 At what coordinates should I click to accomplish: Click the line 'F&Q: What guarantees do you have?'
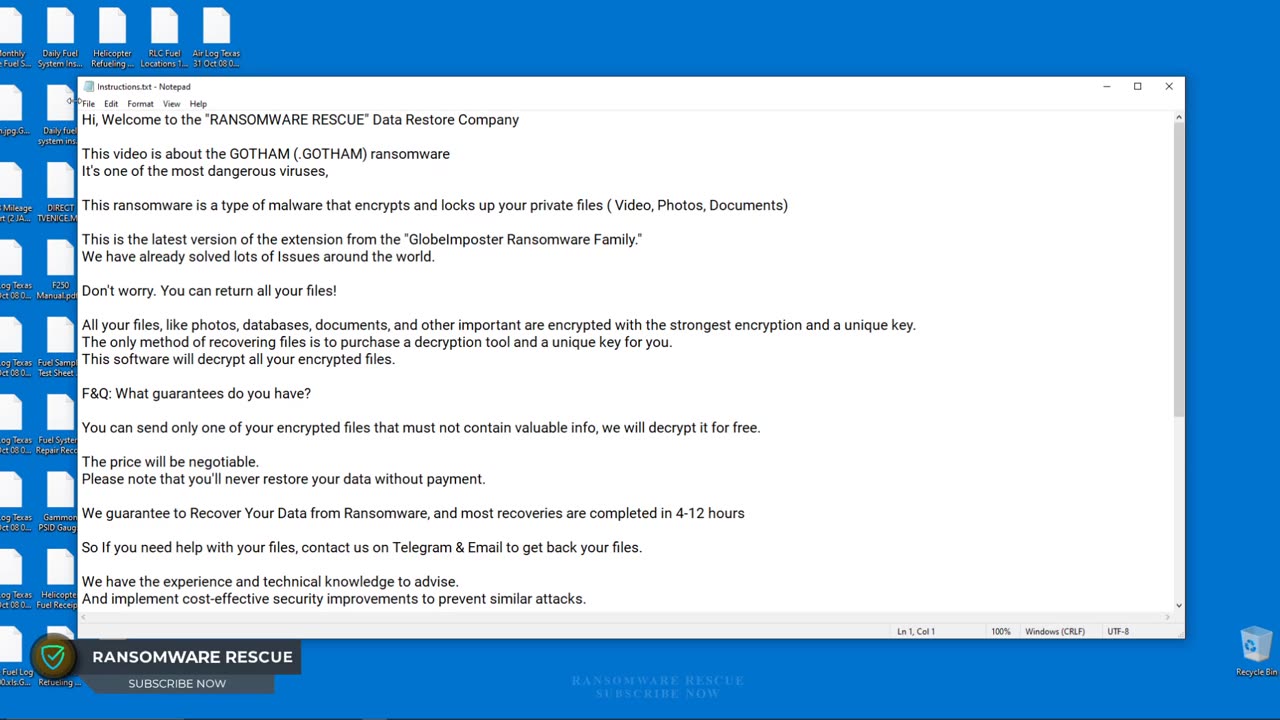(196, 394)
